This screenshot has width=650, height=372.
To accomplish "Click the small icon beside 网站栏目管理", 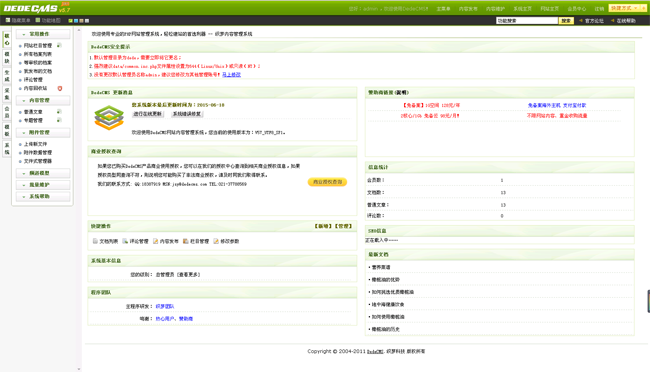I will click(x=59, y=45).
